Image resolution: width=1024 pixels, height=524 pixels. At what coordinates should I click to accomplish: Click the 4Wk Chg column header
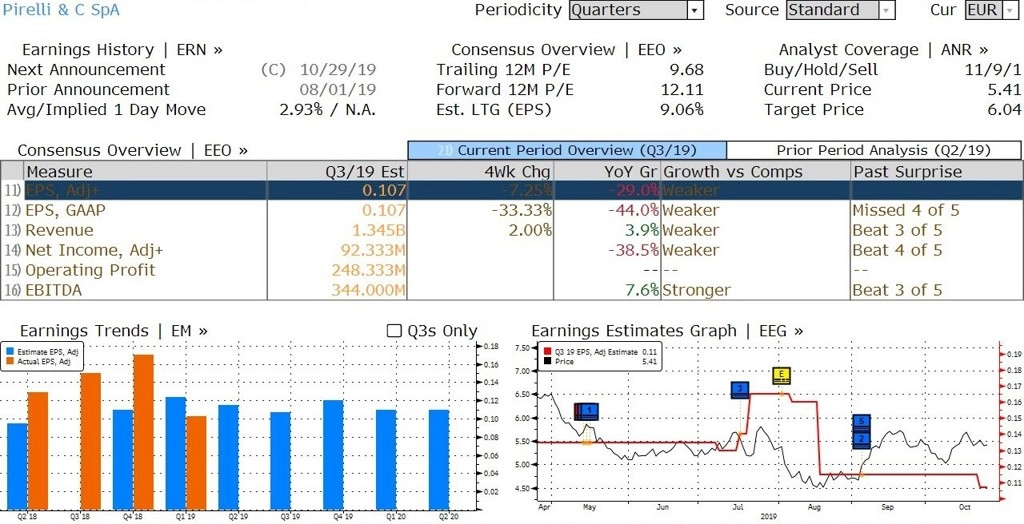pos(480,171)
